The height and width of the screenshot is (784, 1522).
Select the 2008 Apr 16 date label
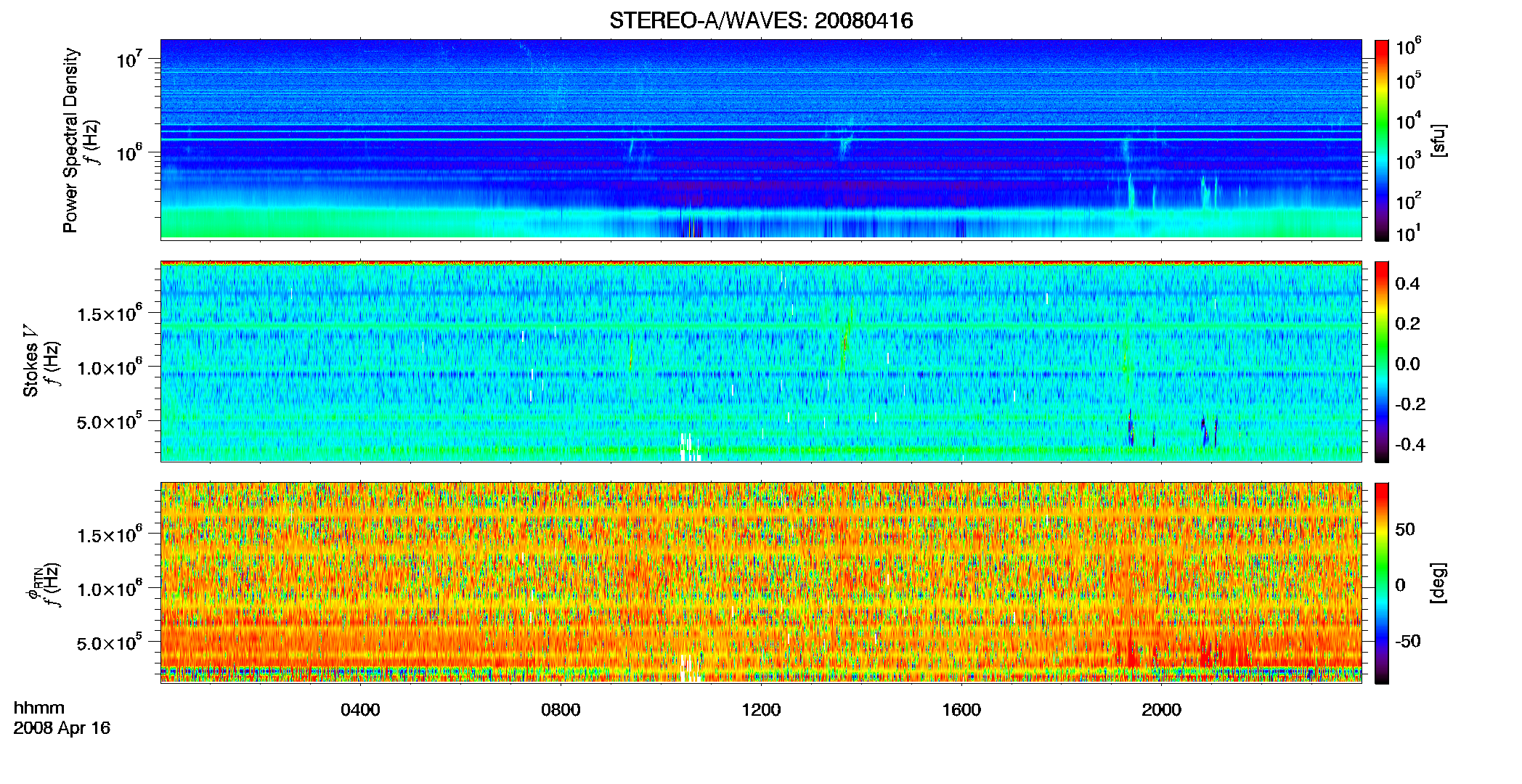62,728
